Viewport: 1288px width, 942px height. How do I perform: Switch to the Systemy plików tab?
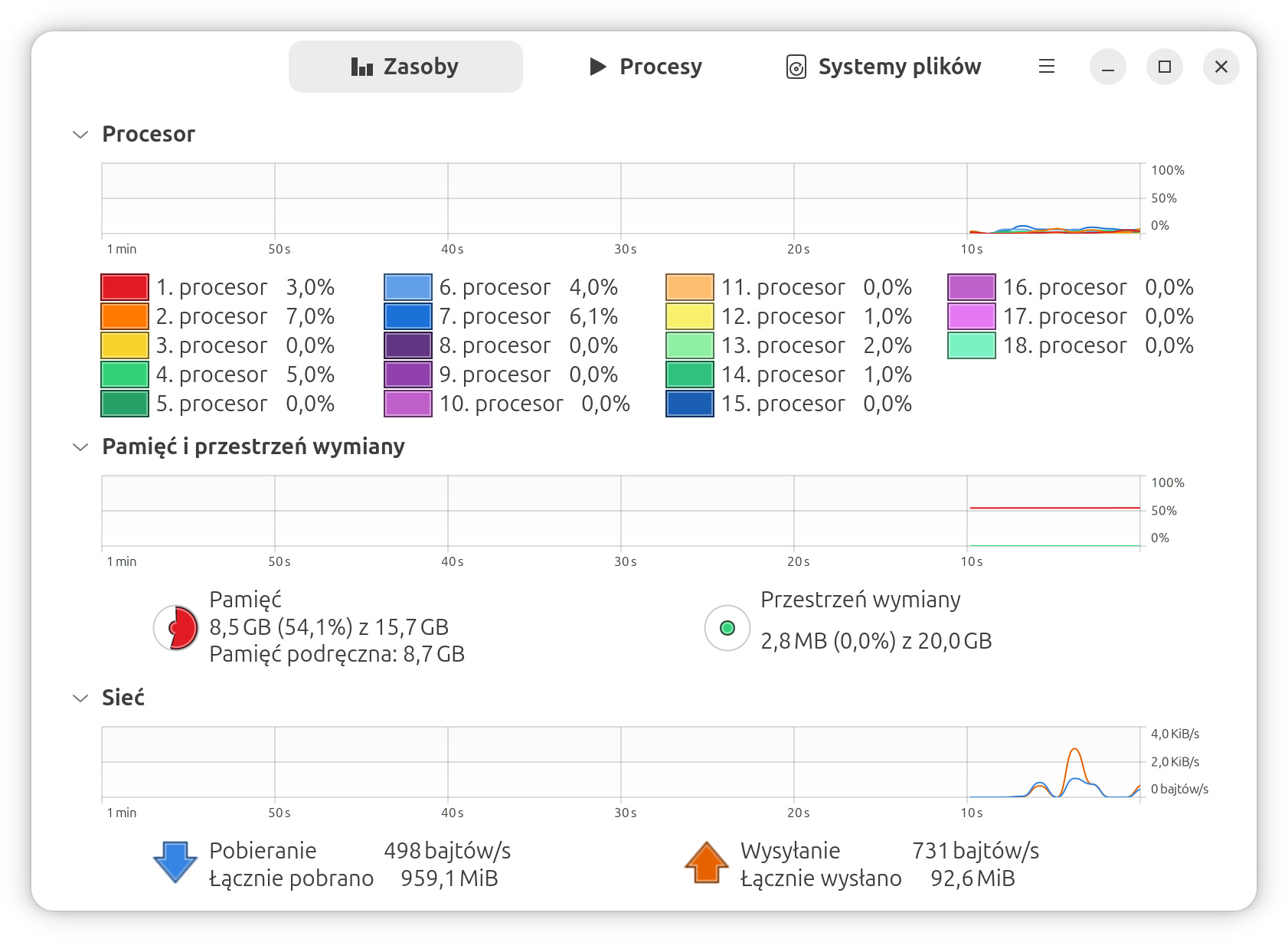(883, 67)
